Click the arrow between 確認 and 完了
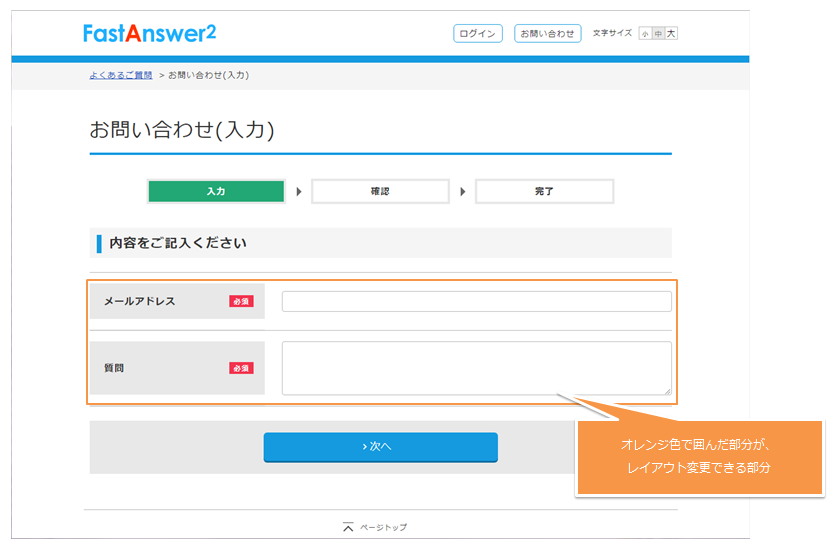Screen dimensions: 835x548 (x=462, y=191)
